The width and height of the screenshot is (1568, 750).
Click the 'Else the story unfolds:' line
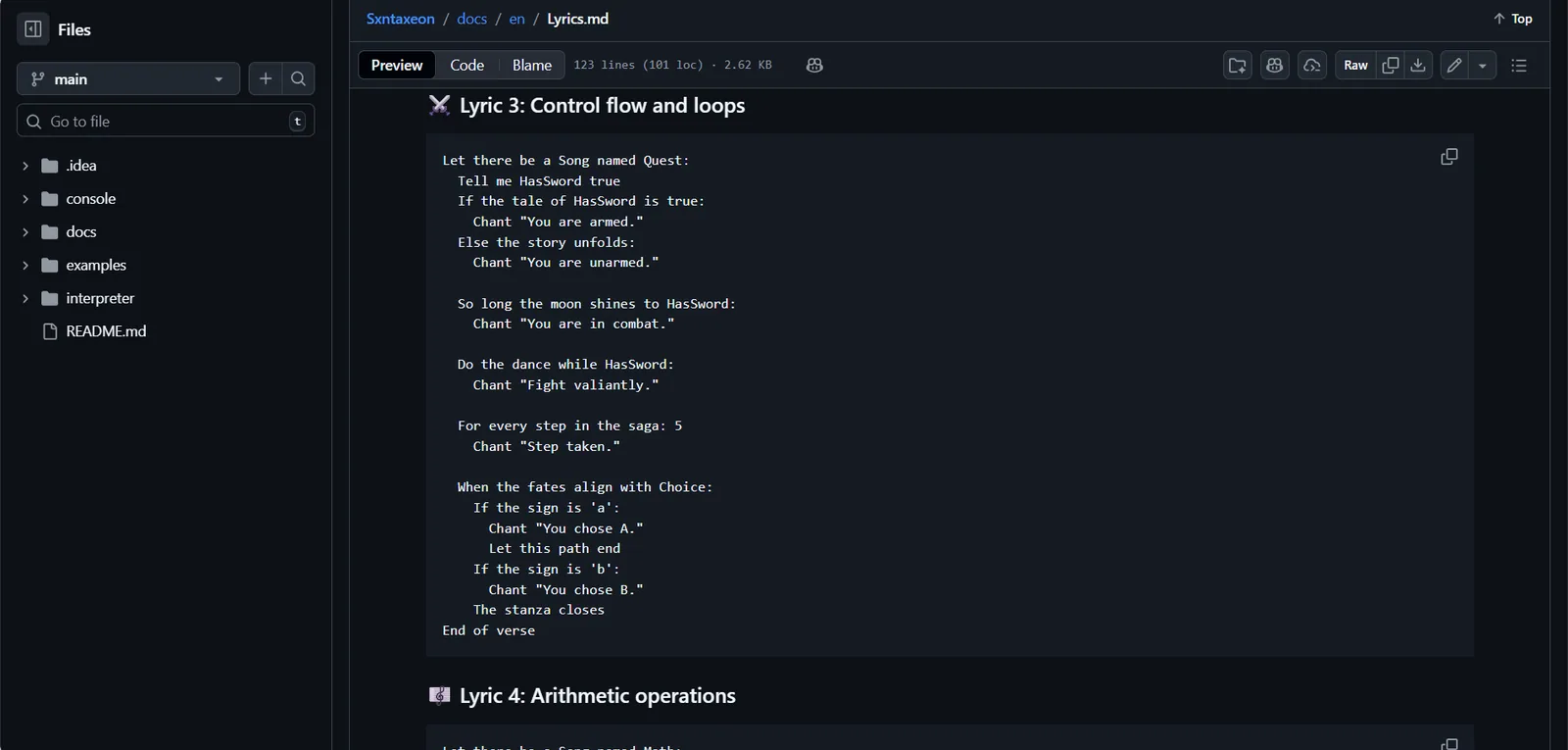546,243
